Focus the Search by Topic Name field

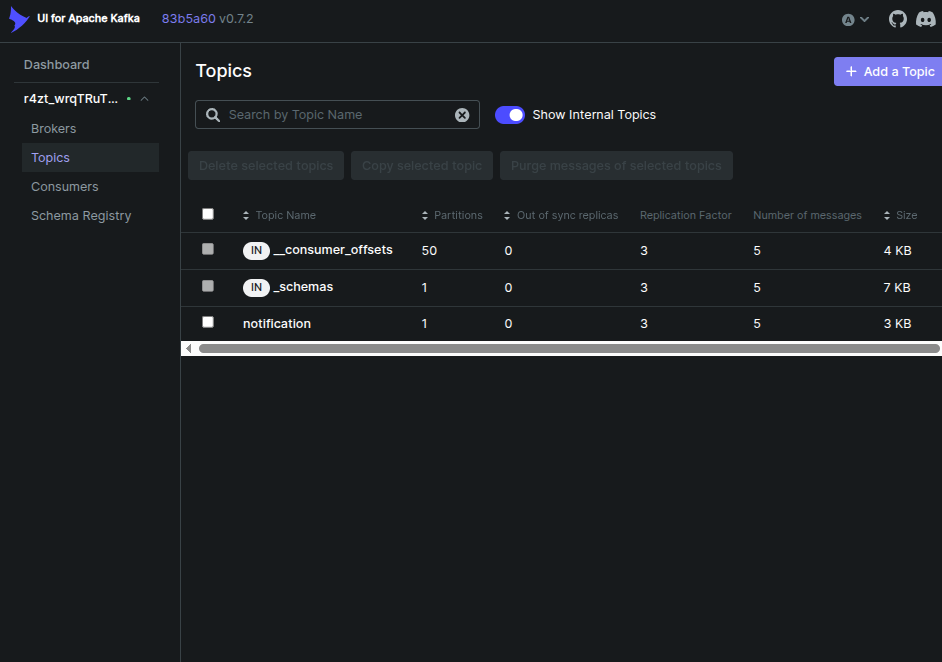tap(339, 115)
